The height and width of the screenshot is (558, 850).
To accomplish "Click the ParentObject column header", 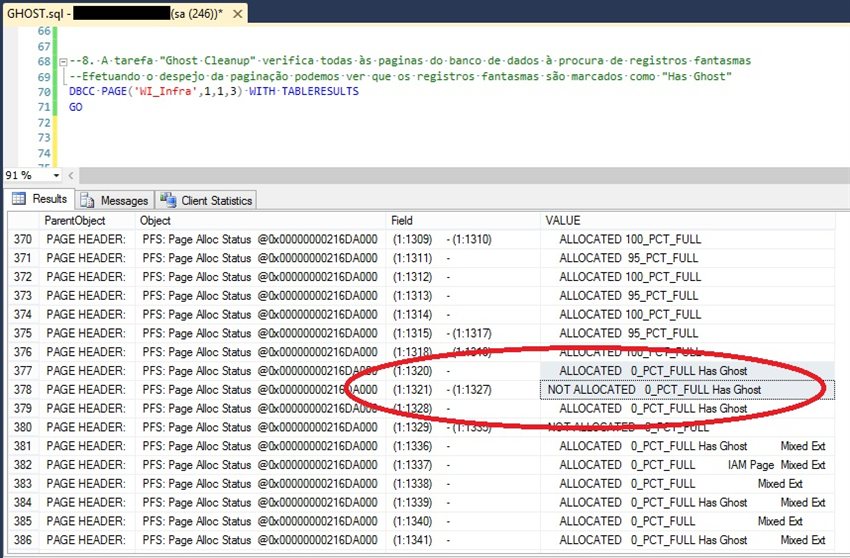I will [87, 221].
